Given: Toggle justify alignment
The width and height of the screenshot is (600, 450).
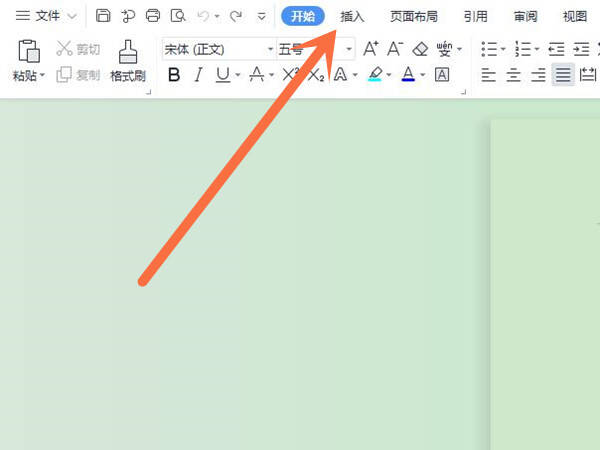Looking at the screenshot, I should coord(563,75).
